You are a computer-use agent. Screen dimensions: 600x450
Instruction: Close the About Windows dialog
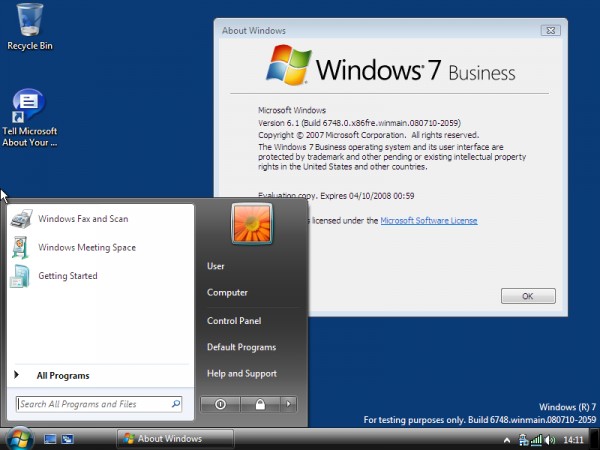tap(551, 31)
